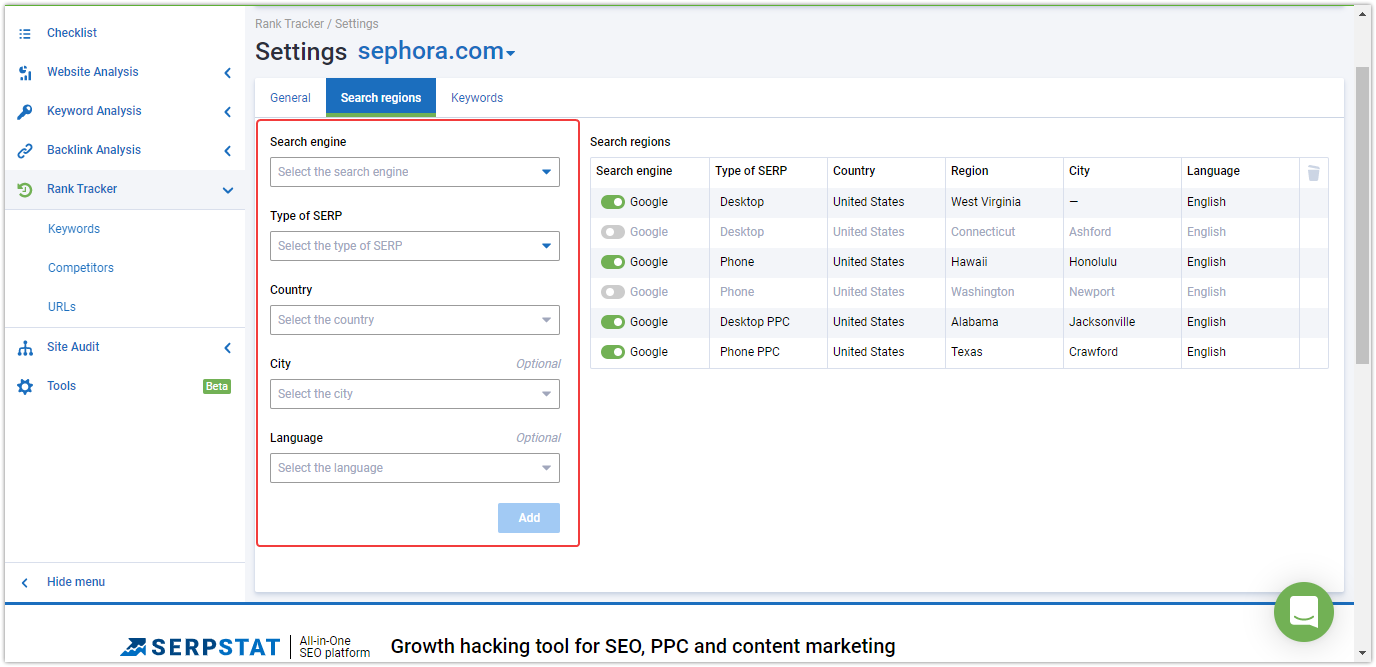Select the Search regions tab

point(381,98)
